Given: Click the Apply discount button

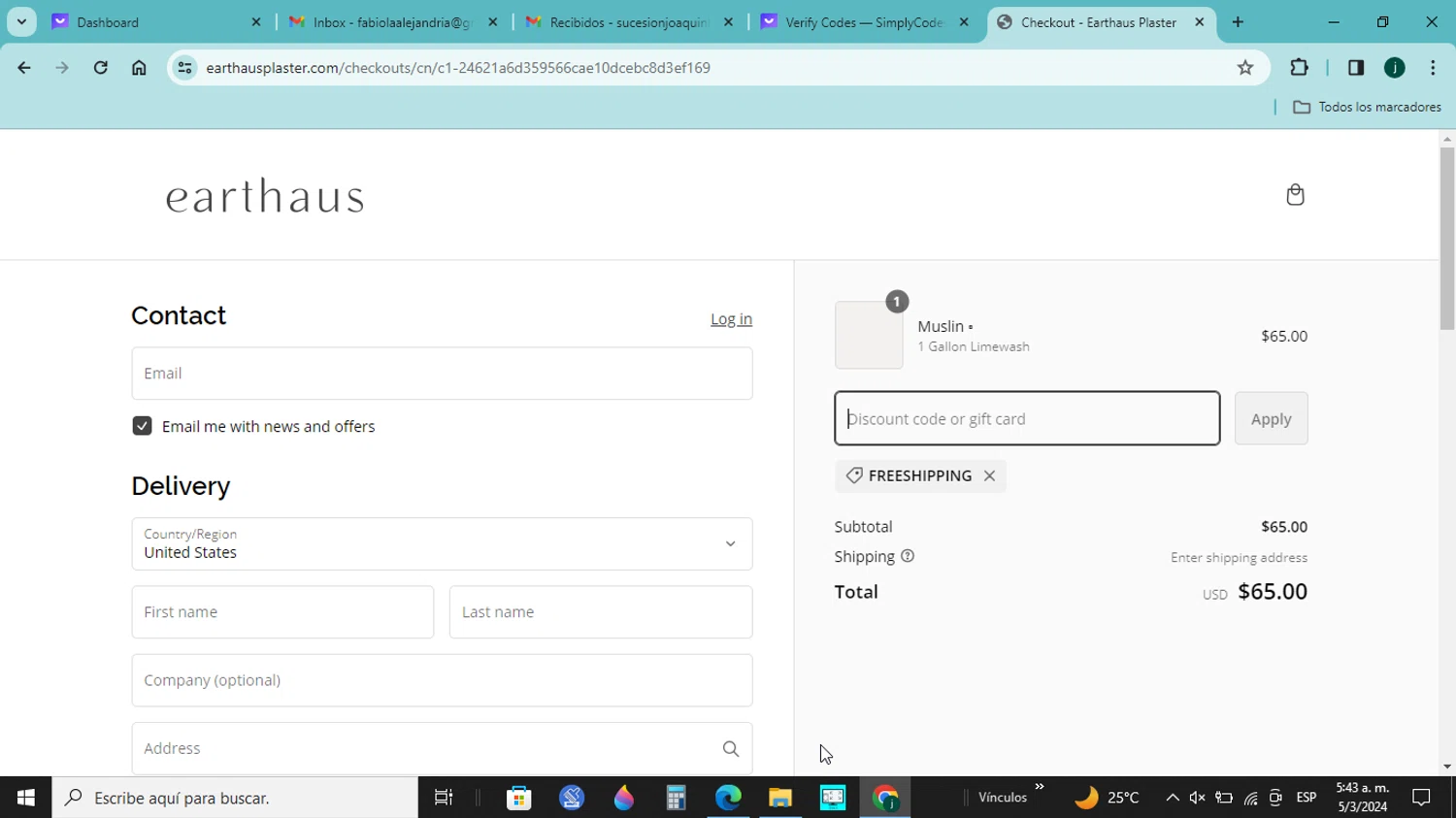Looking at the screenshot, I should click(1271, 418).
